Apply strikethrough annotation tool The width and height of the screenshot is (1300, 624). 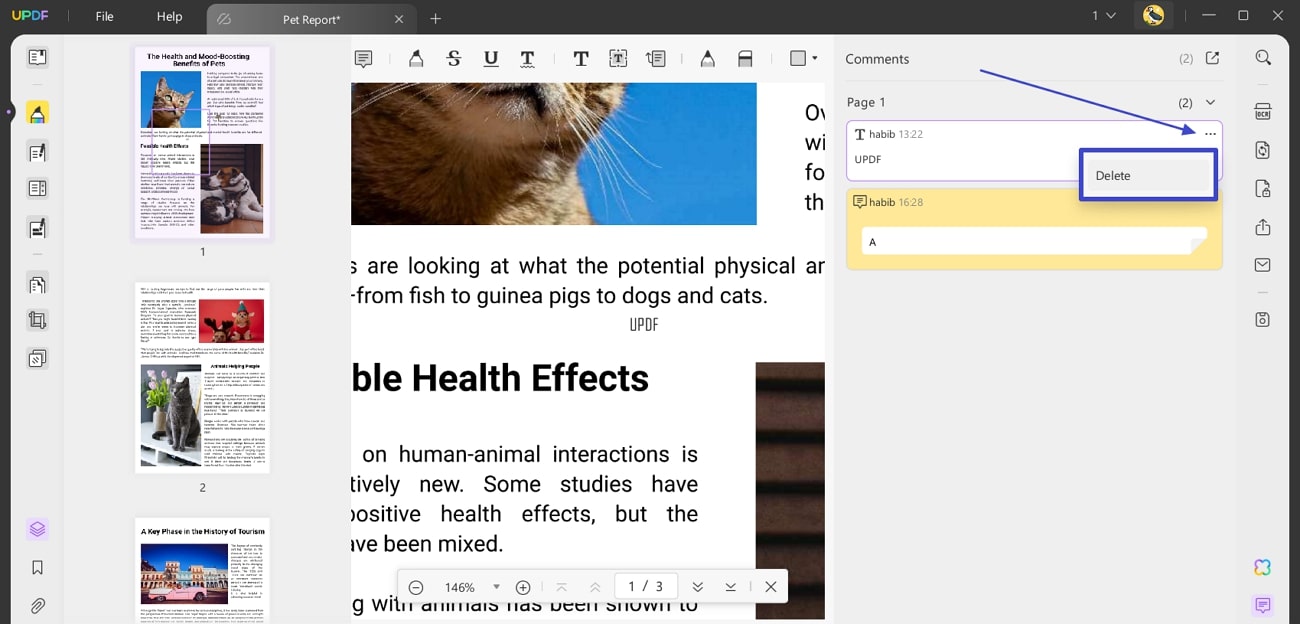453,58
